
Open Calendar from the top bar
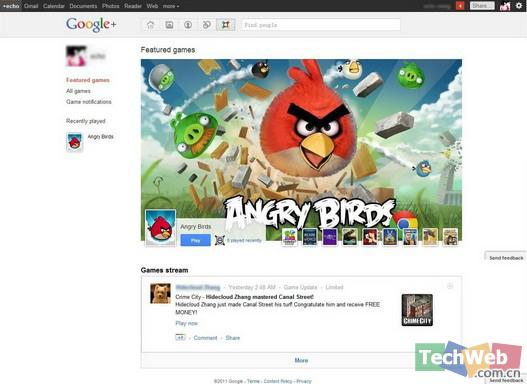point(54,6)
